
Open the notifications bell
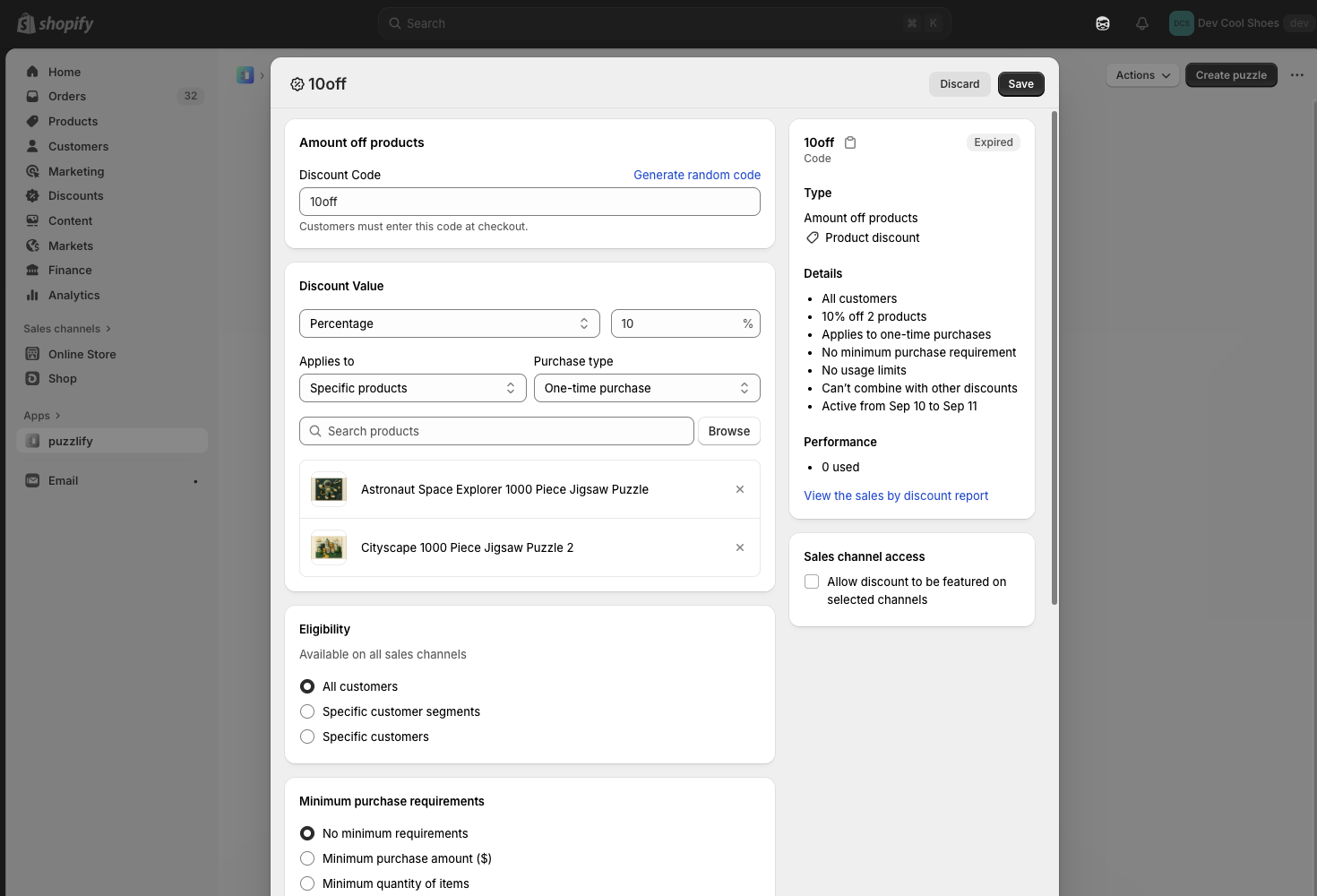(1142, 23)
